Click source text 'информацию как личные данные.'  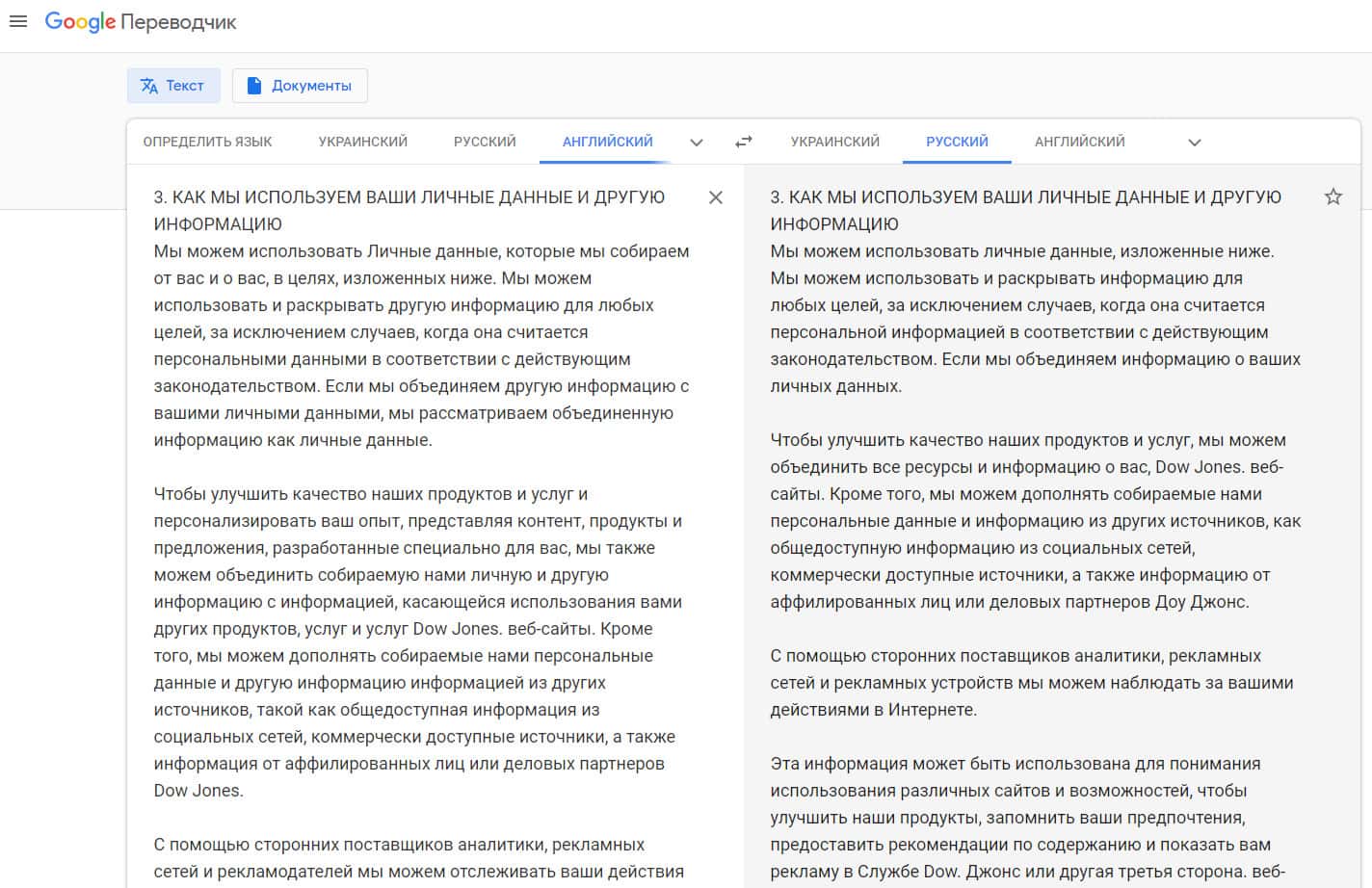tap(293, 440)
